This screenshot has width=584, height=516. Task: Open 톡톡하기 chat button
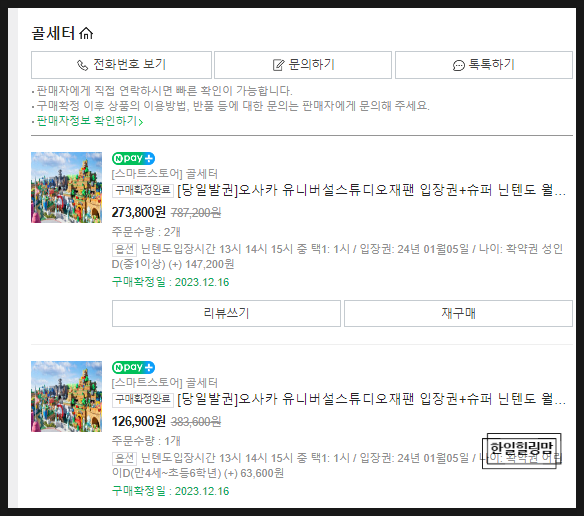(484, 65)
